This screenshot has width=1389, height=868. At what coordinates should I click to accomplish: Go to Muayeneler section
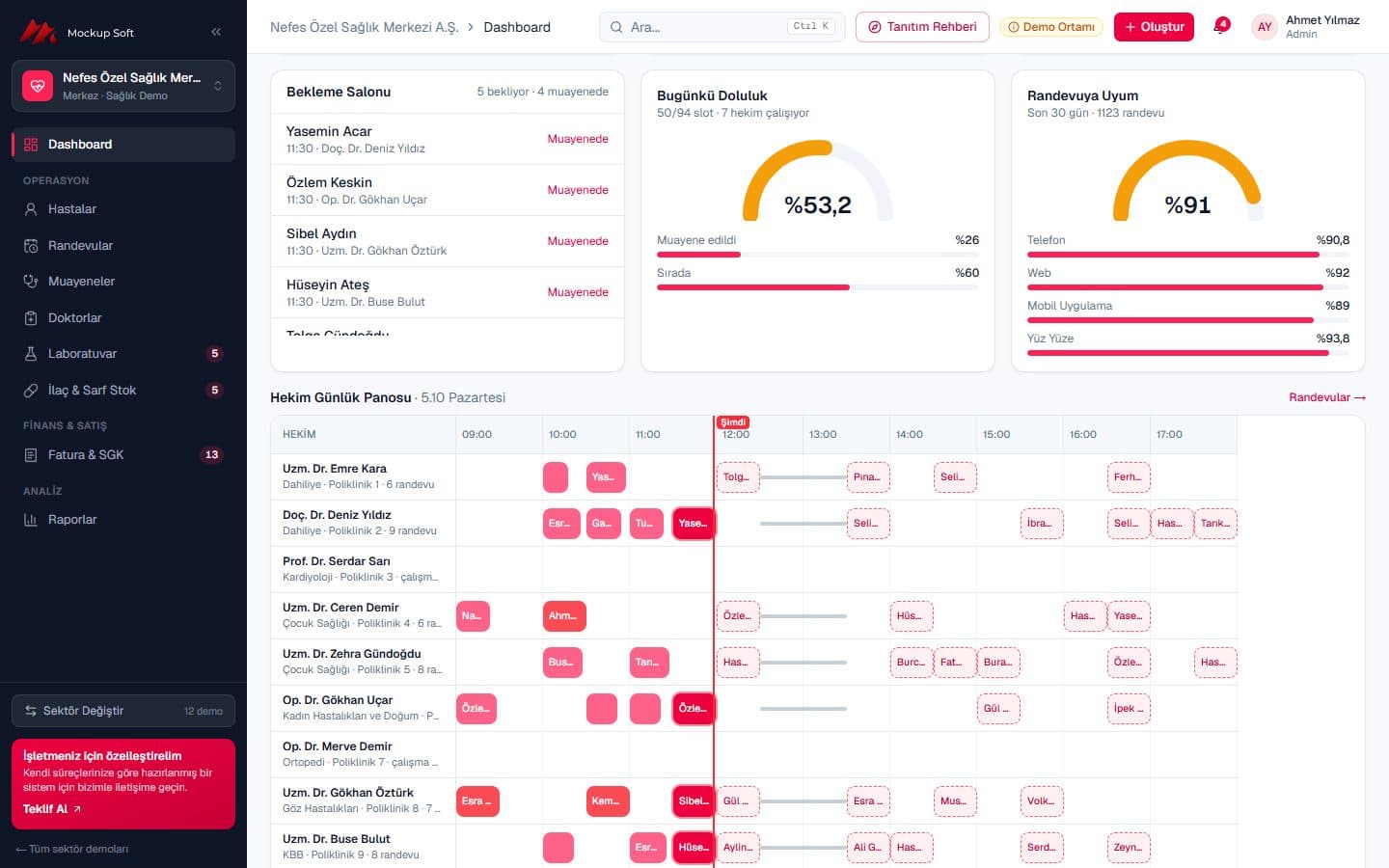tap(123, 282)
